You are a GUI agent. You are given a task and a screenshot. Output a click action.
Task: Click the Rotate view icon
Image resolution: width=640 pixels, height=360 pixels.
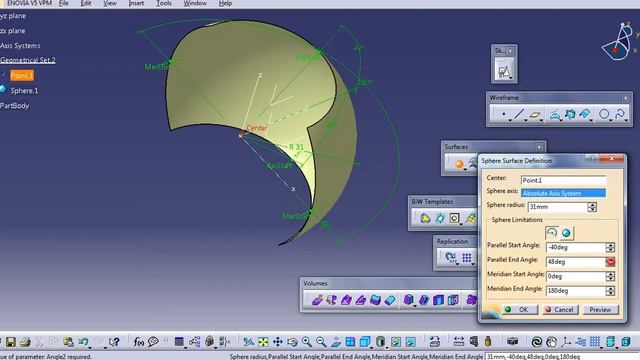click(x=292, y=342)
